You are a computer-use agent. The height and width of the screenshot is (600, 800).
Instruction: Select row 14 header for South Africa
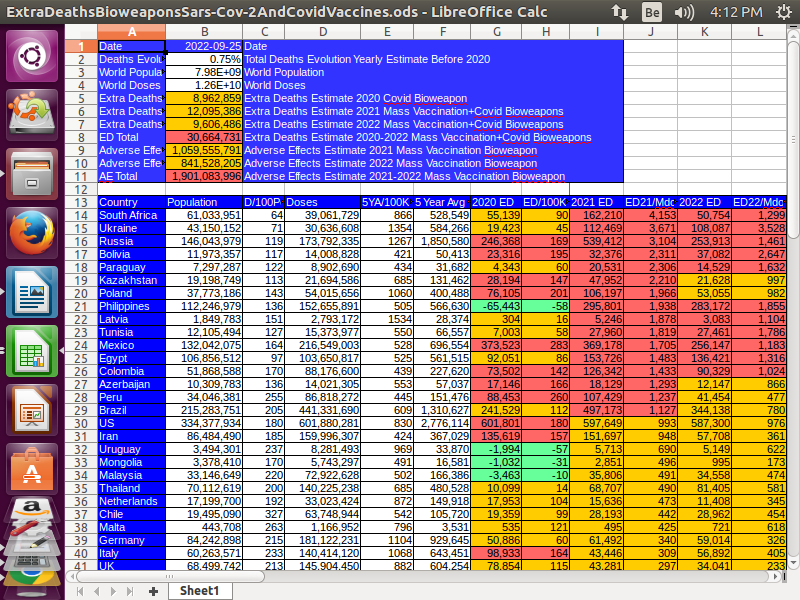[81, 215]
